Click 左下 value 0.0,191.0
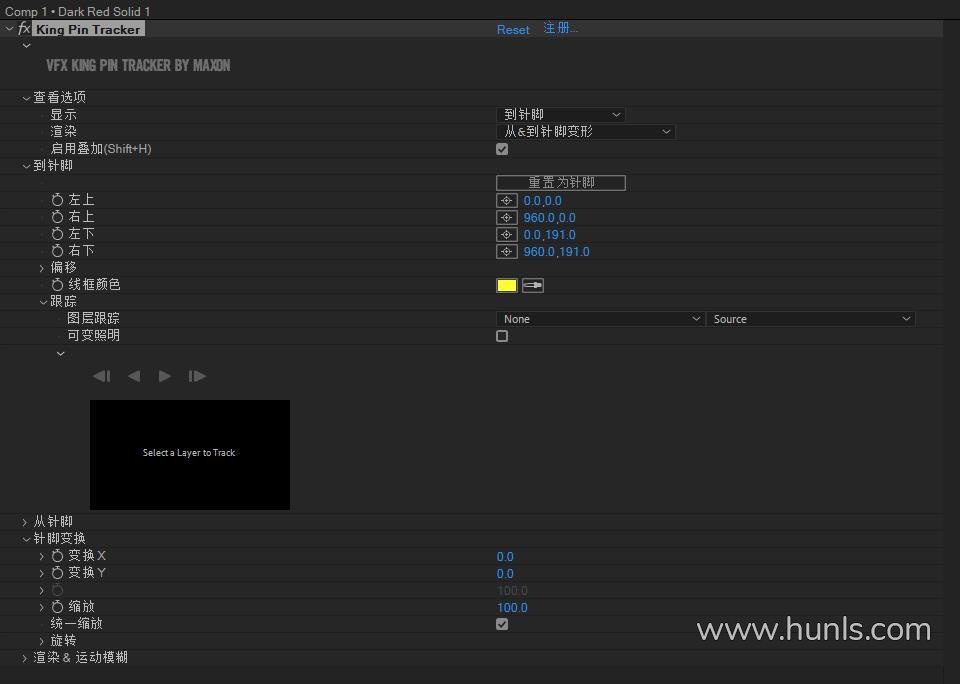 (x=549, y=235)
